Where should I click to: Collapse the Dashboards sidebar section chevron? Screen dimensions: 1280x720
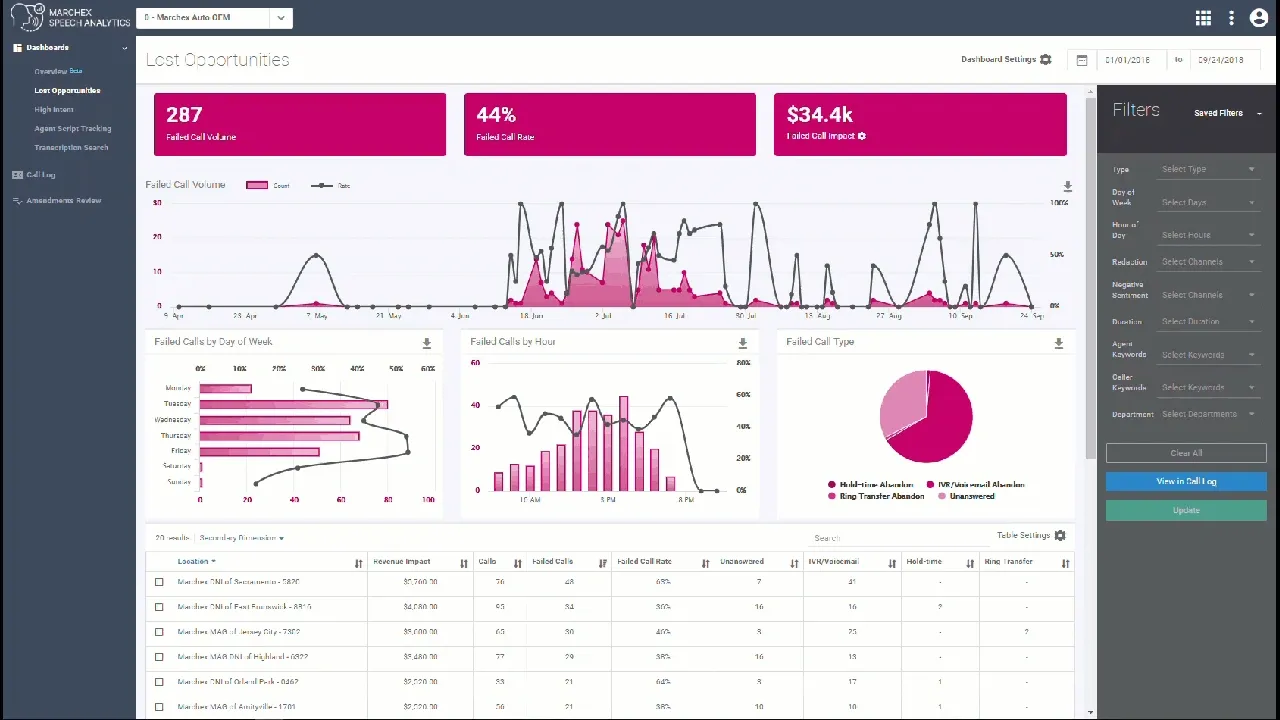(x=125, y=48)
